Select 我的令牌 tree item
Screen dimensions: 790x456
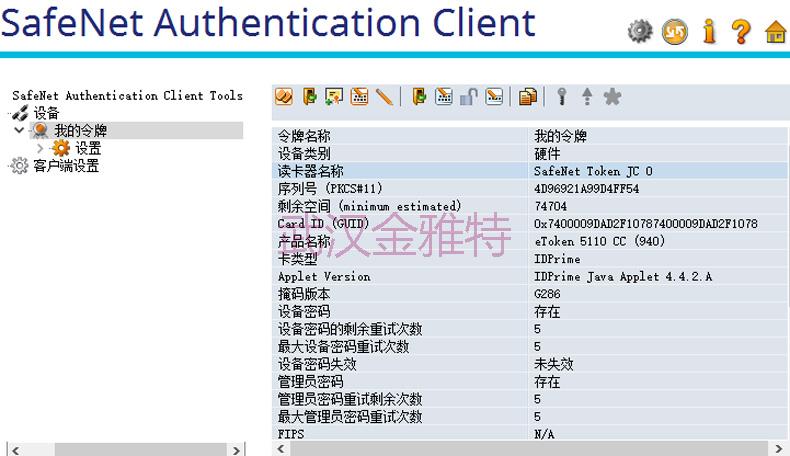tap(81, 131)
